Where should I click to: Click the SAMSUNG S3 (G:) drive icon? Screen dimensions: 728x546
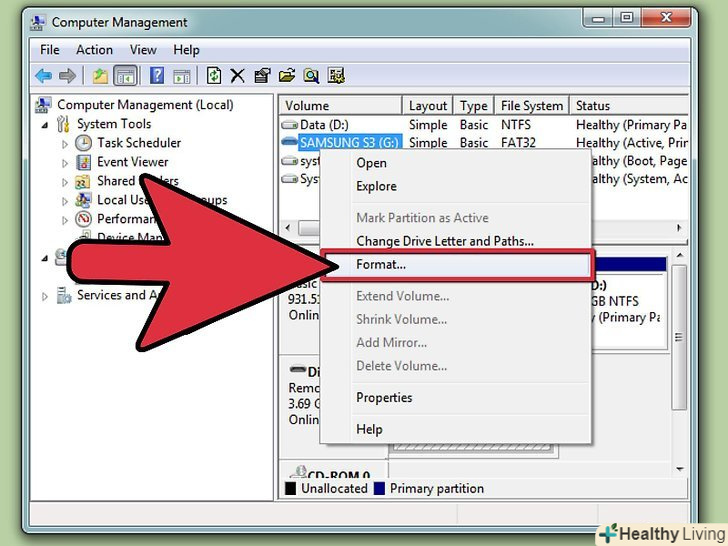coord(289,141)
